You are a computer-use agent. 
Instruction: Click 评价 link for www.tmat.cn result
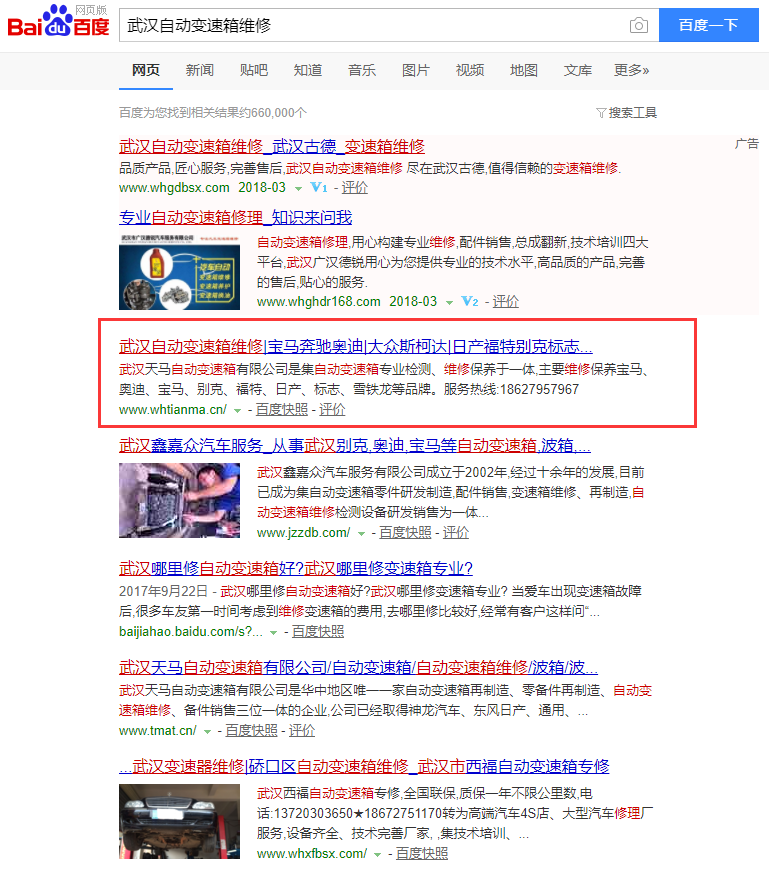[301, 731]
